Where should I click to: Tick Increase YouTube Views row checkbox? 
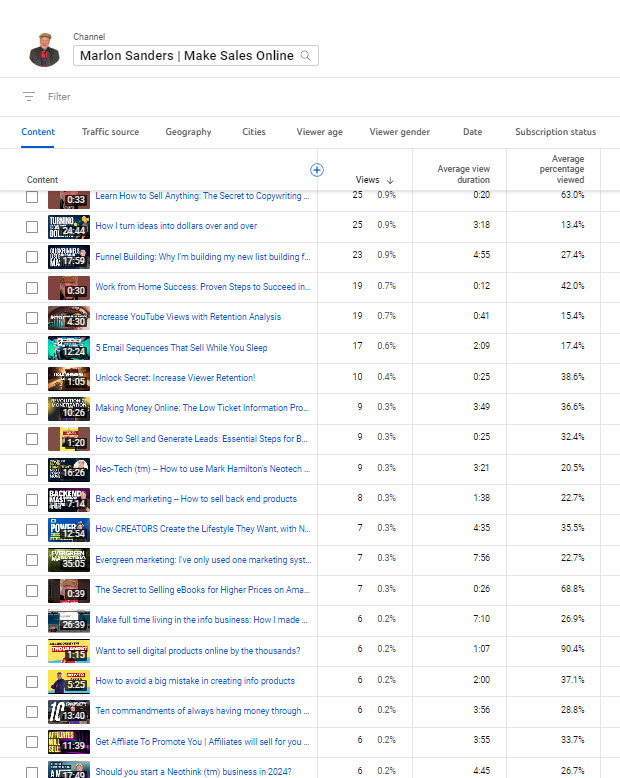click(x=32, y=318)
